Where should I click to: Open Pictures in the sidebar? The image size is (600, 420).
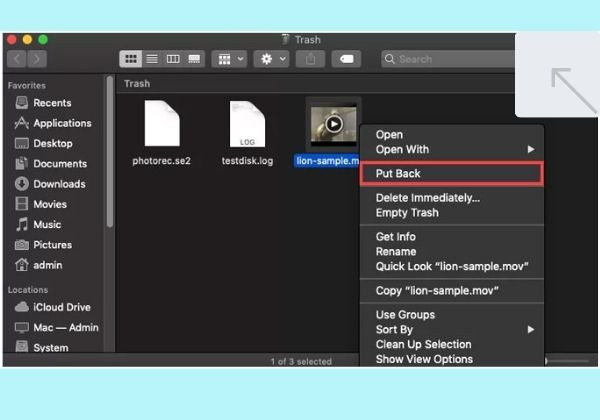43,245
